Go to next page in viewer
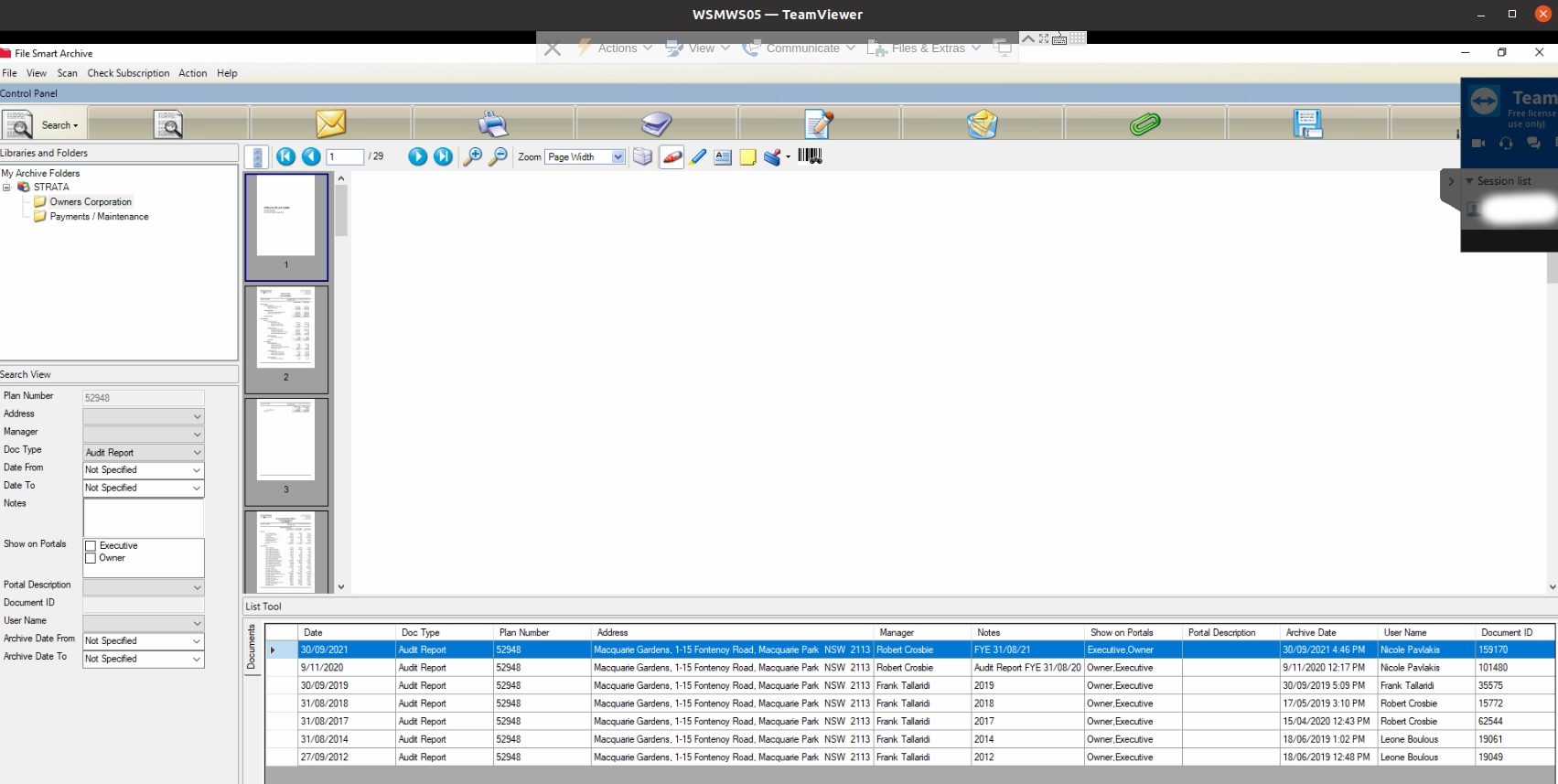Viewport: 1558px width, 784px height. (x=417, y=156)
